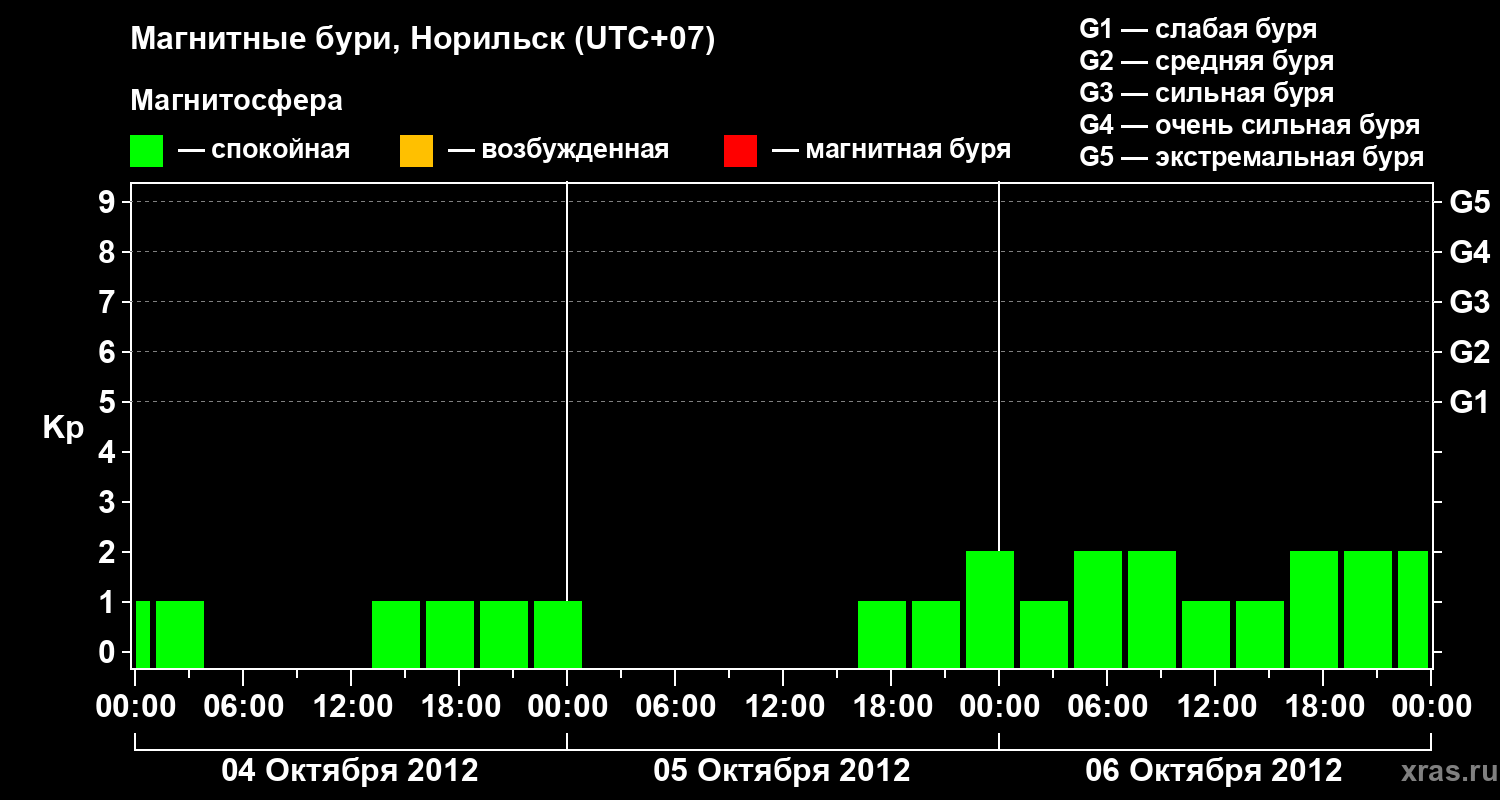Viewport: 1500px width, 800px height.
Task: Click the 'Kp' axis title
Action: (x=63, y=428)
